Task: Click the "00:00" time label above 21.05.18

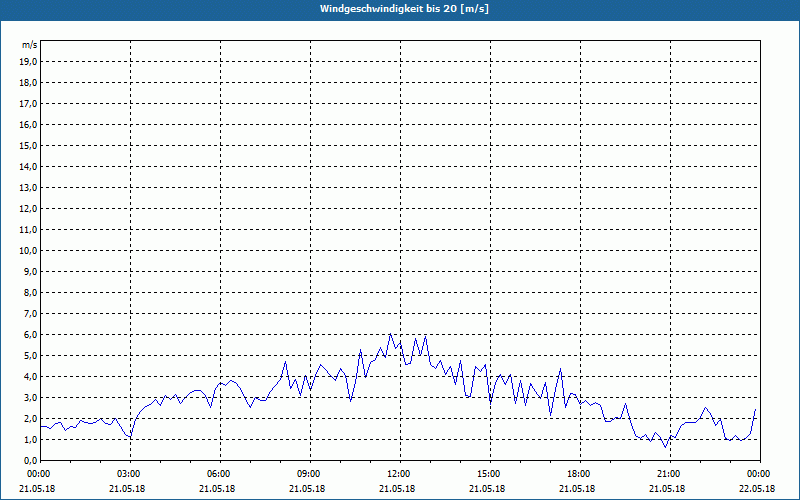Action: (x=38, y=474)
